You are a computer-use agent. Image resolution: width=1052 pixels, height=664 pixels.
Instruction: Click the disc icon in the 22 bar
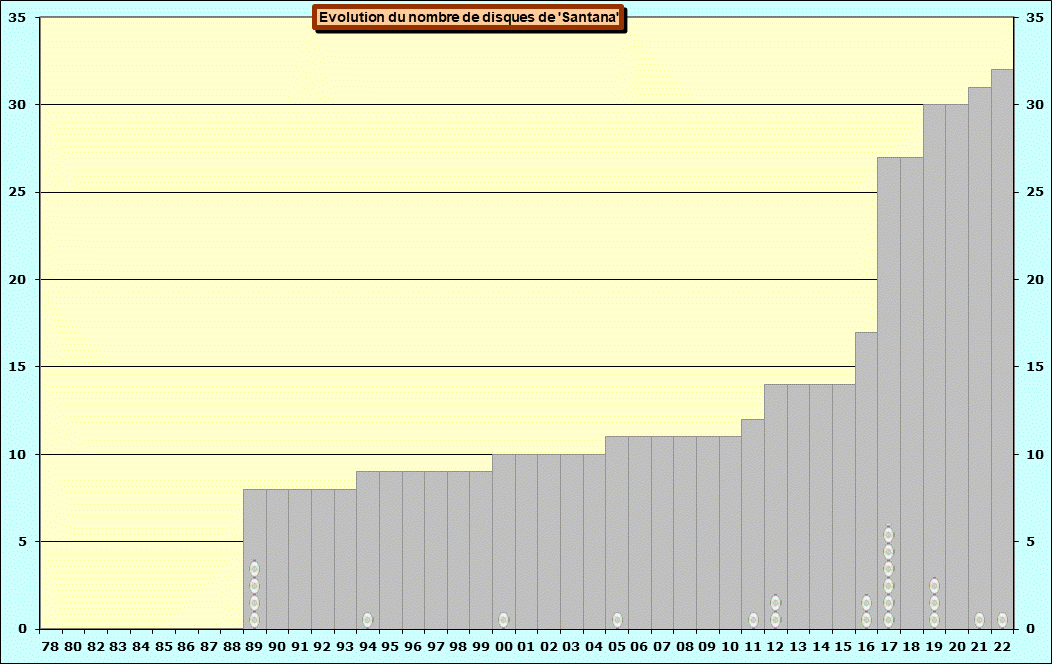click(1002, 620)
